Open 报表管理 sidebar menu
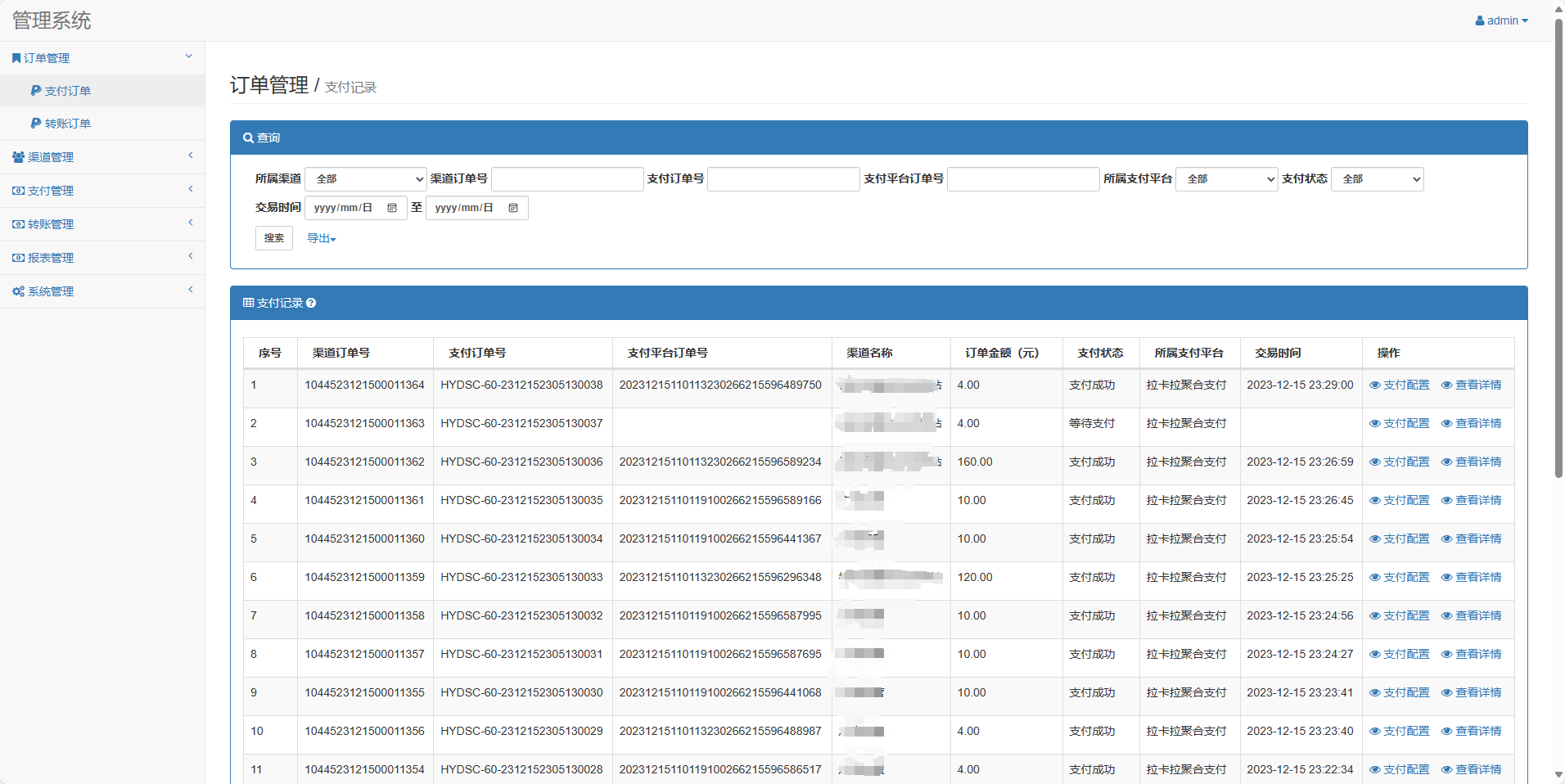Screen dimensions: 1565x784 tap(102, 258)
